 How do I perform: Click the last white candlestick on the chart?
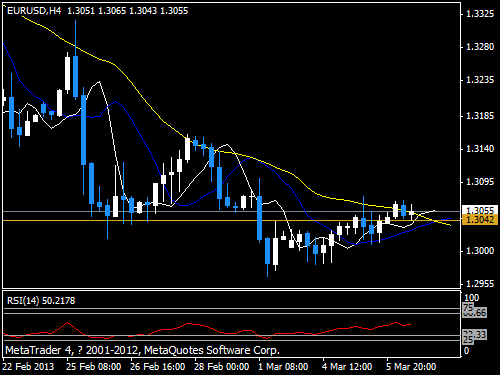411,213
